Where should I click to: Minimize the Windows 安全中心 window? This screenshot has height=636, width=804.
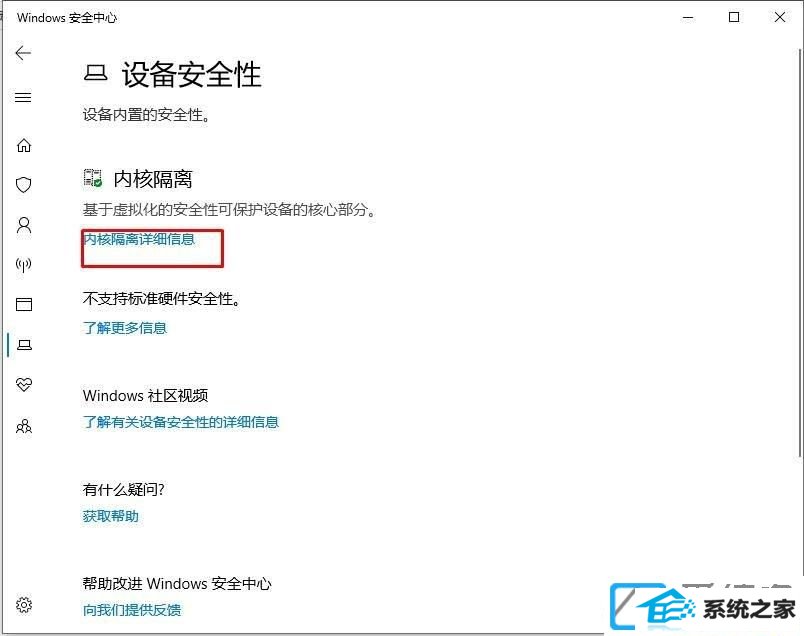coord(688,17)
